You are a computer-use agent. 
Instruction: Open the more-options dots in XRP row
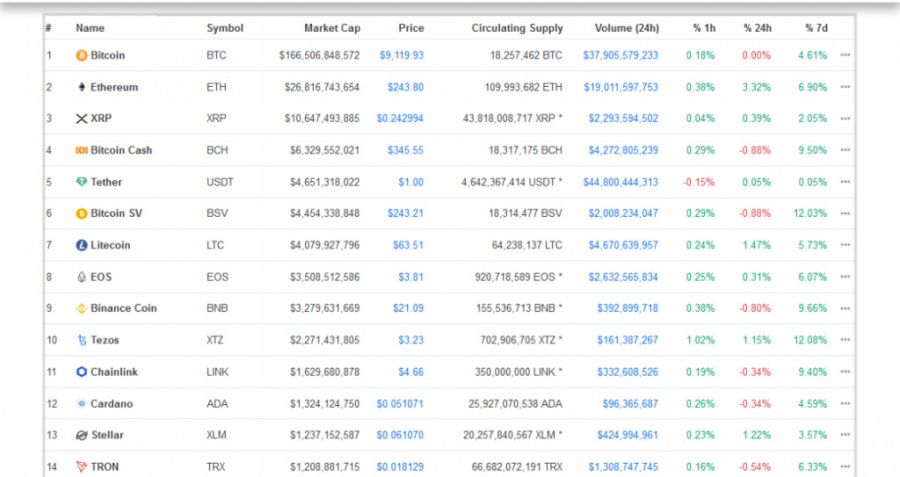[x=845, y=118]
